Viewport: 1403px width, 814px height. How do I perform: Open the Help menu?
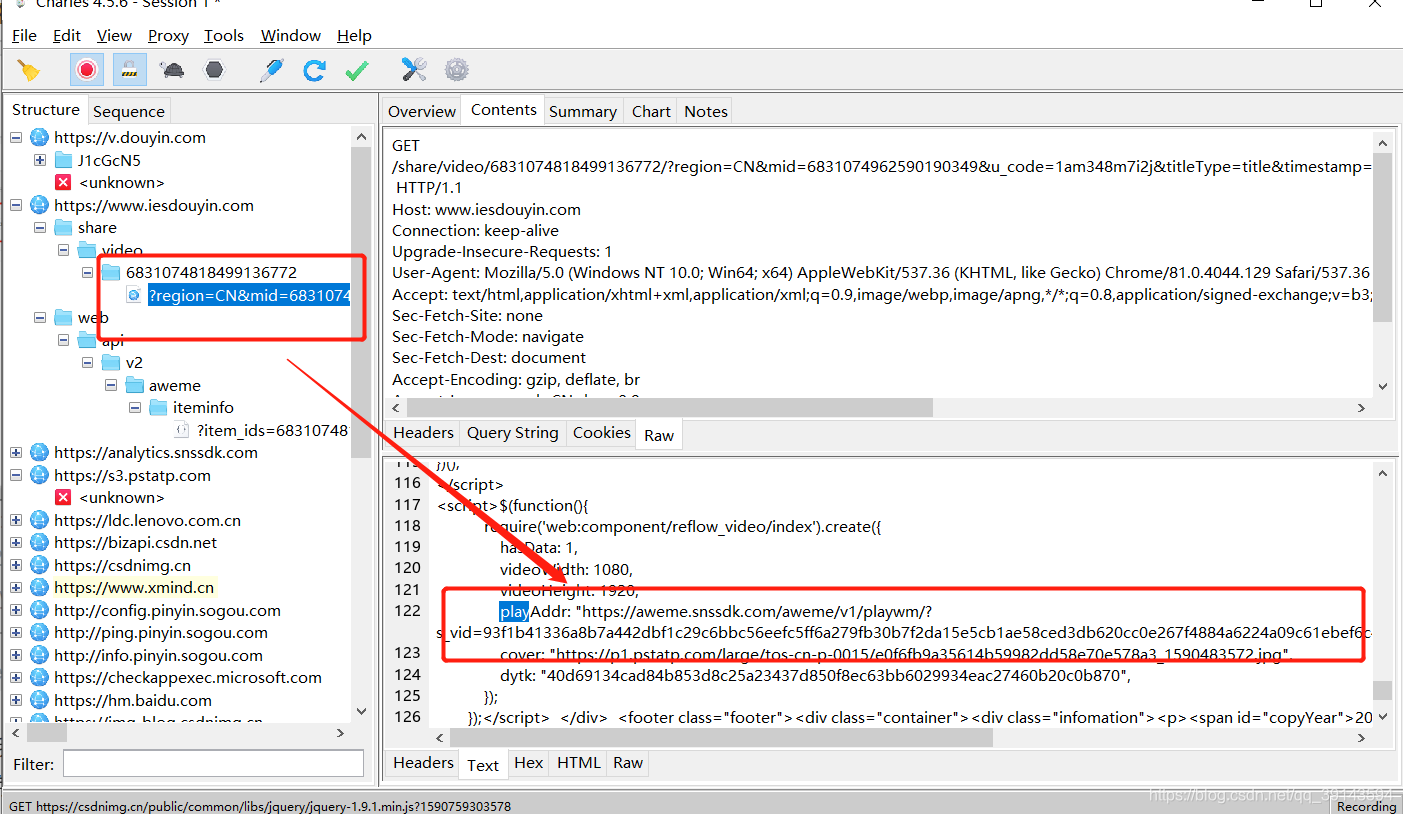[x=354, y=35]
